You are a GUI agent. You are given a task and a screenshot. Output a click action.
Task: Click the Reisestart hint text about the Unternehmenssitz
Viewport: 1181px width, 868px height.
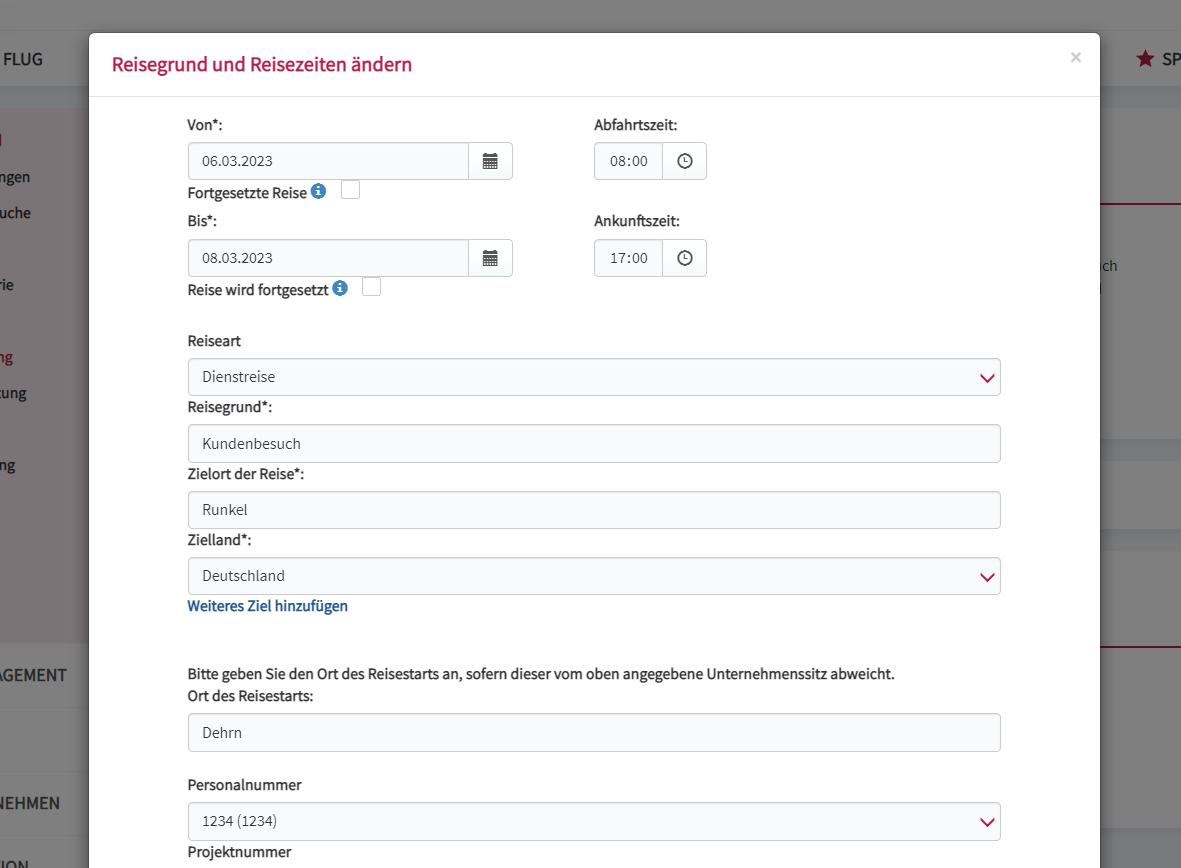tap(541, 674)
